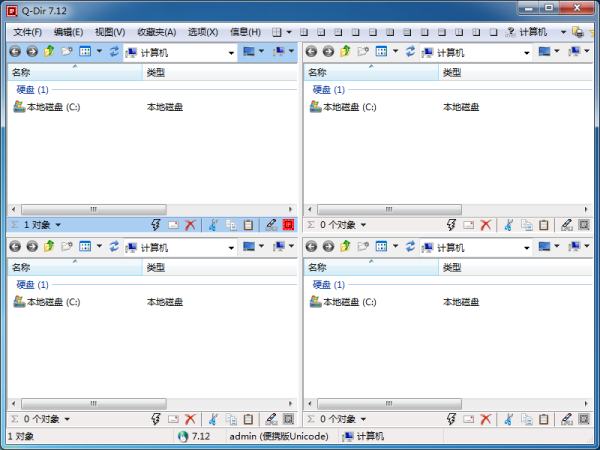Click Back arrow in top-right pane

pos(311,52)
